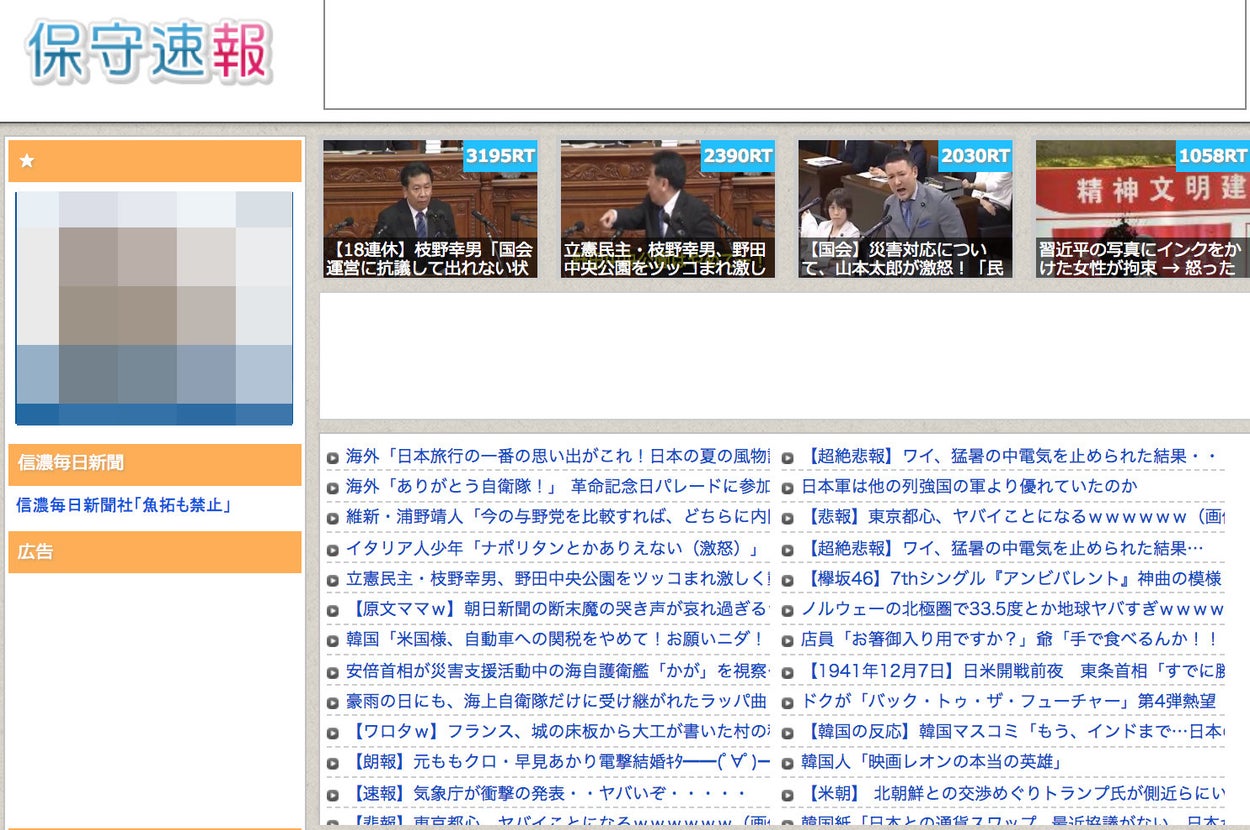Viewport: 1250px width, 830px height.
Task: Select the 広告 sidebar section header
Action: (154, 551)
